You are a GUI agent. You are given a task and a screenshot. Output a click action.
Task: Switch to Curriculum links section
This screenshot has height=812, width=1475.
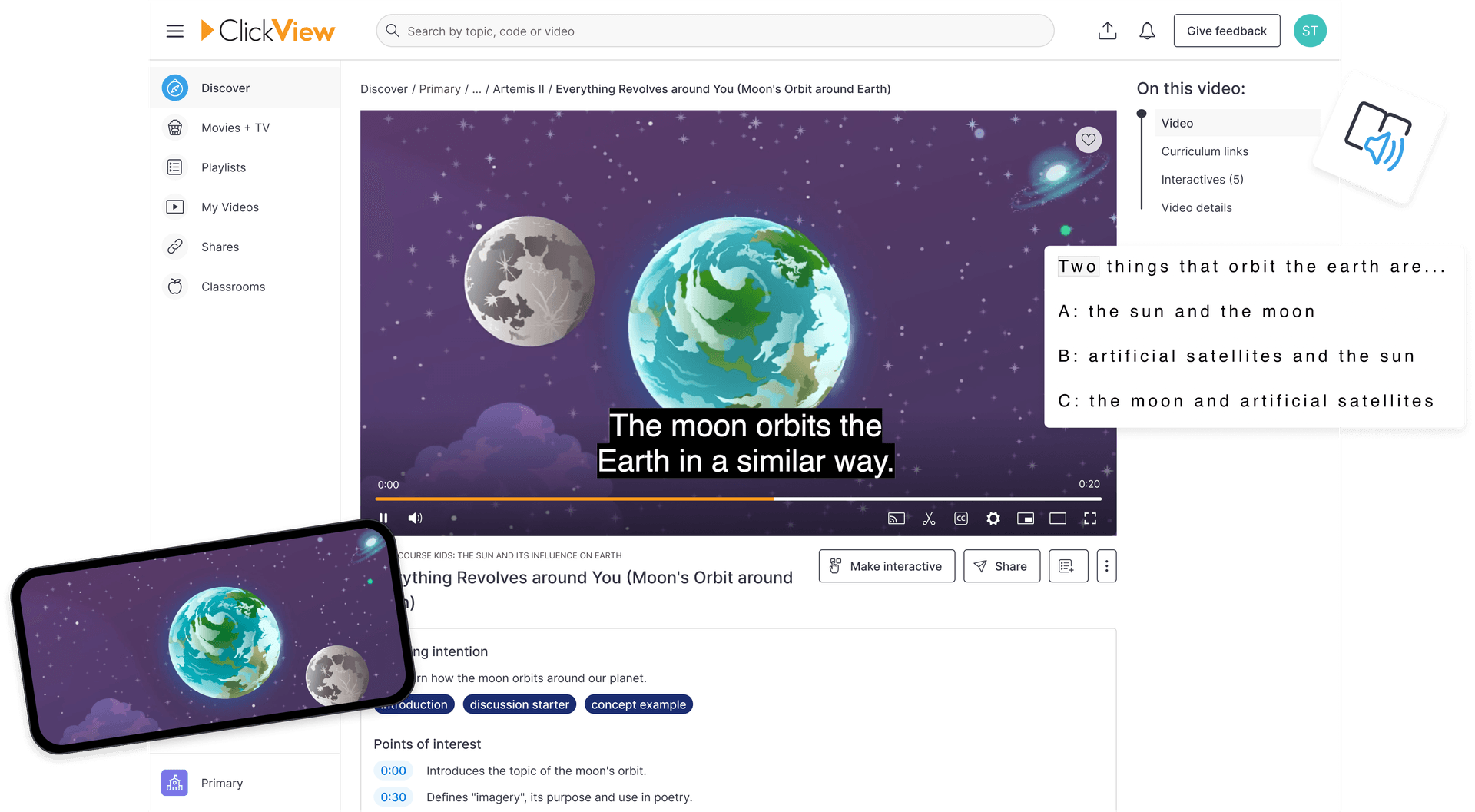(x=1204, y=151)
